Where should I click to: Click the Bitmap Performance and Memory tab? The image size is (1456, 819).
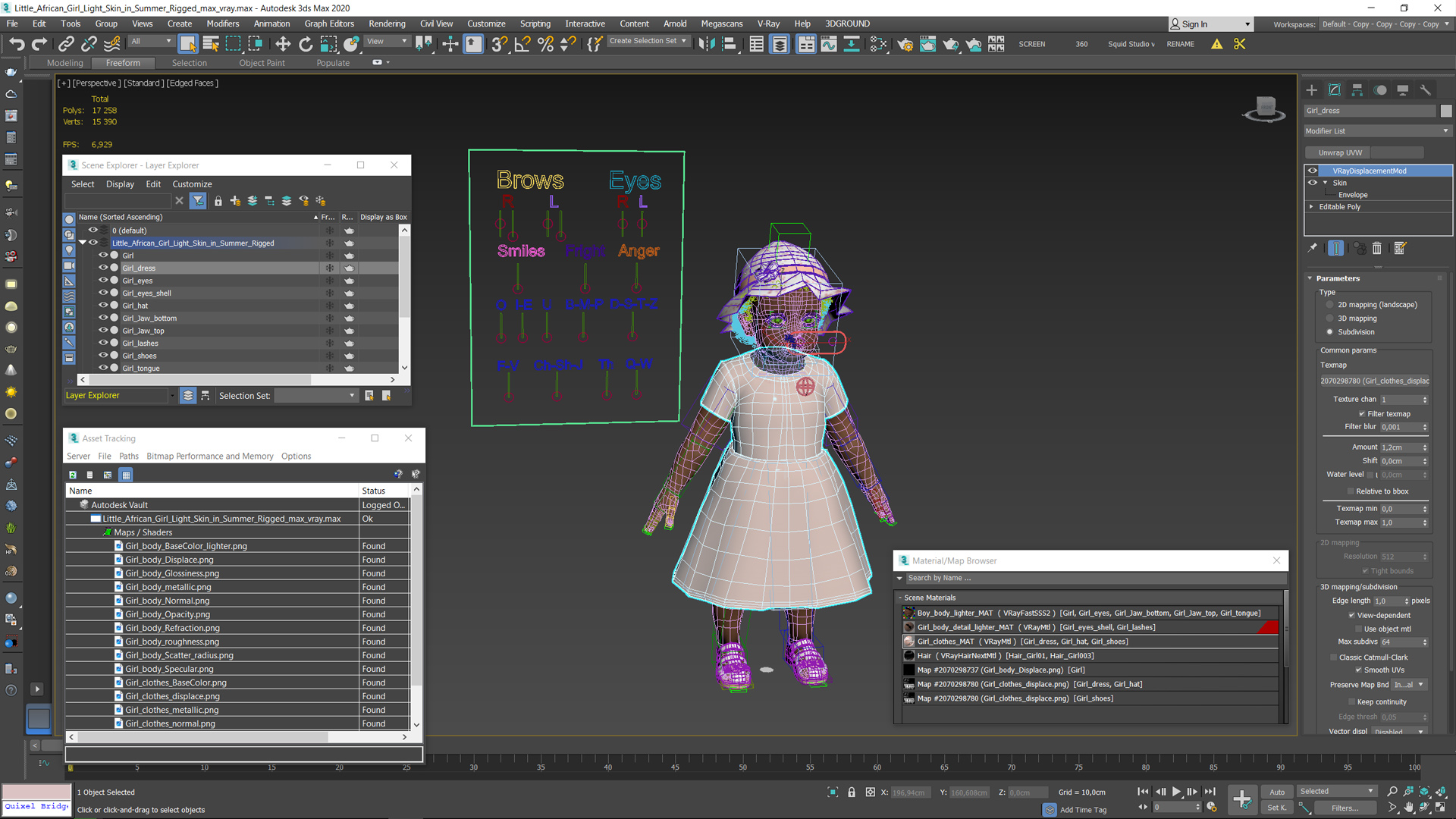[210, 456]
